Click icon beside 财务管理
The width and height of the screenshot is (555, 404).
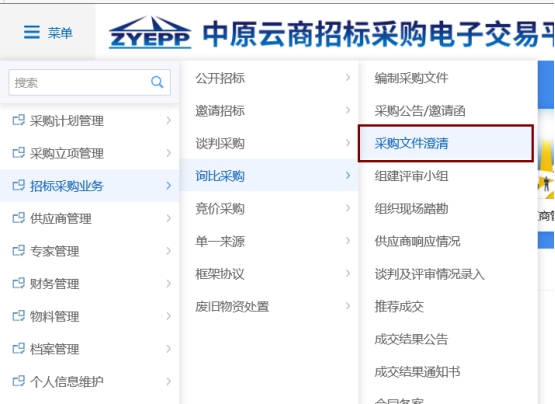point(19,283)
